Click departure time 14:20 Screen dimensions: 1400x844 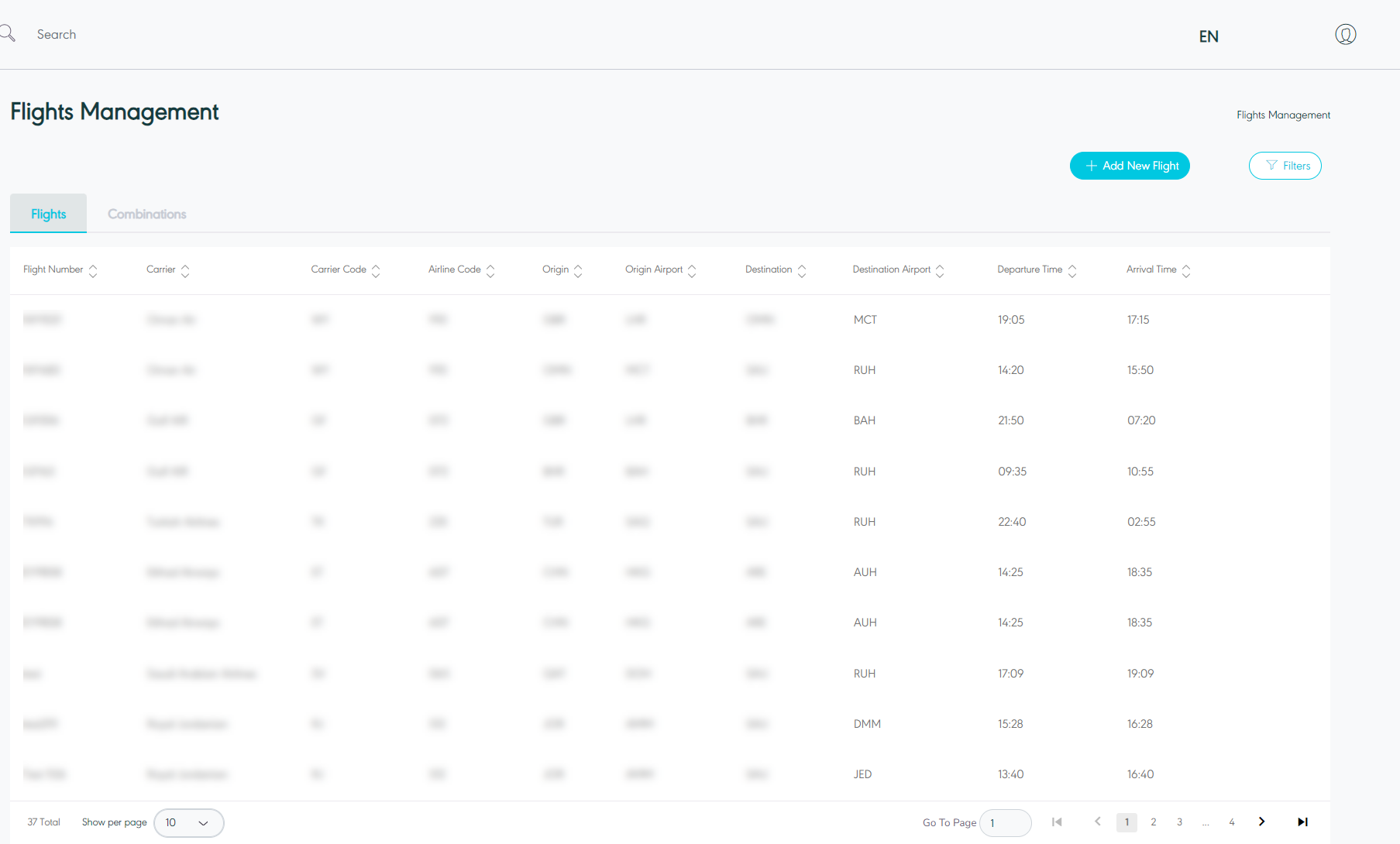click(1011, 370)
